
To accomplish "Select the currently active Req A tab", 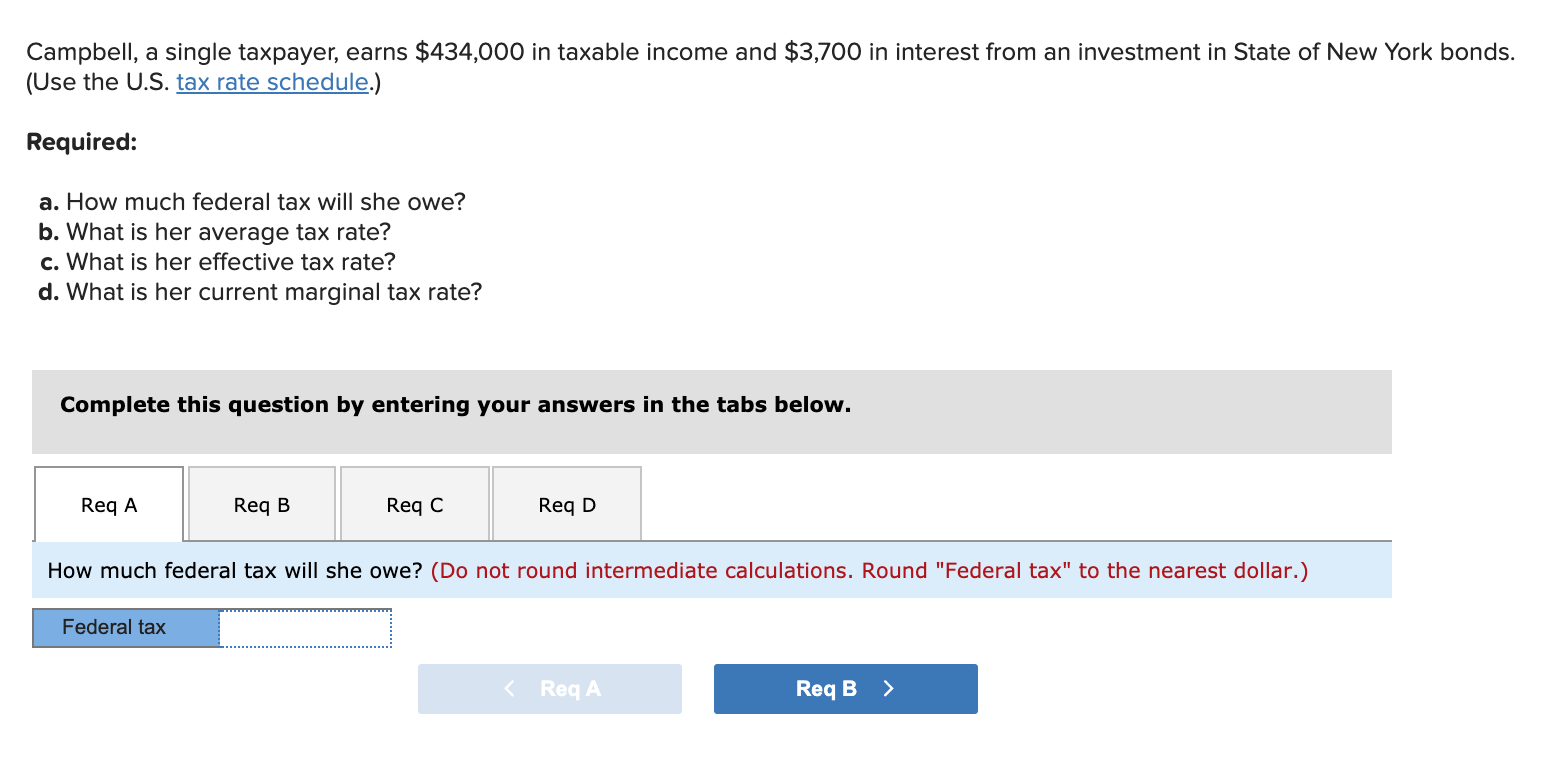I will click(x=108, y=505).
